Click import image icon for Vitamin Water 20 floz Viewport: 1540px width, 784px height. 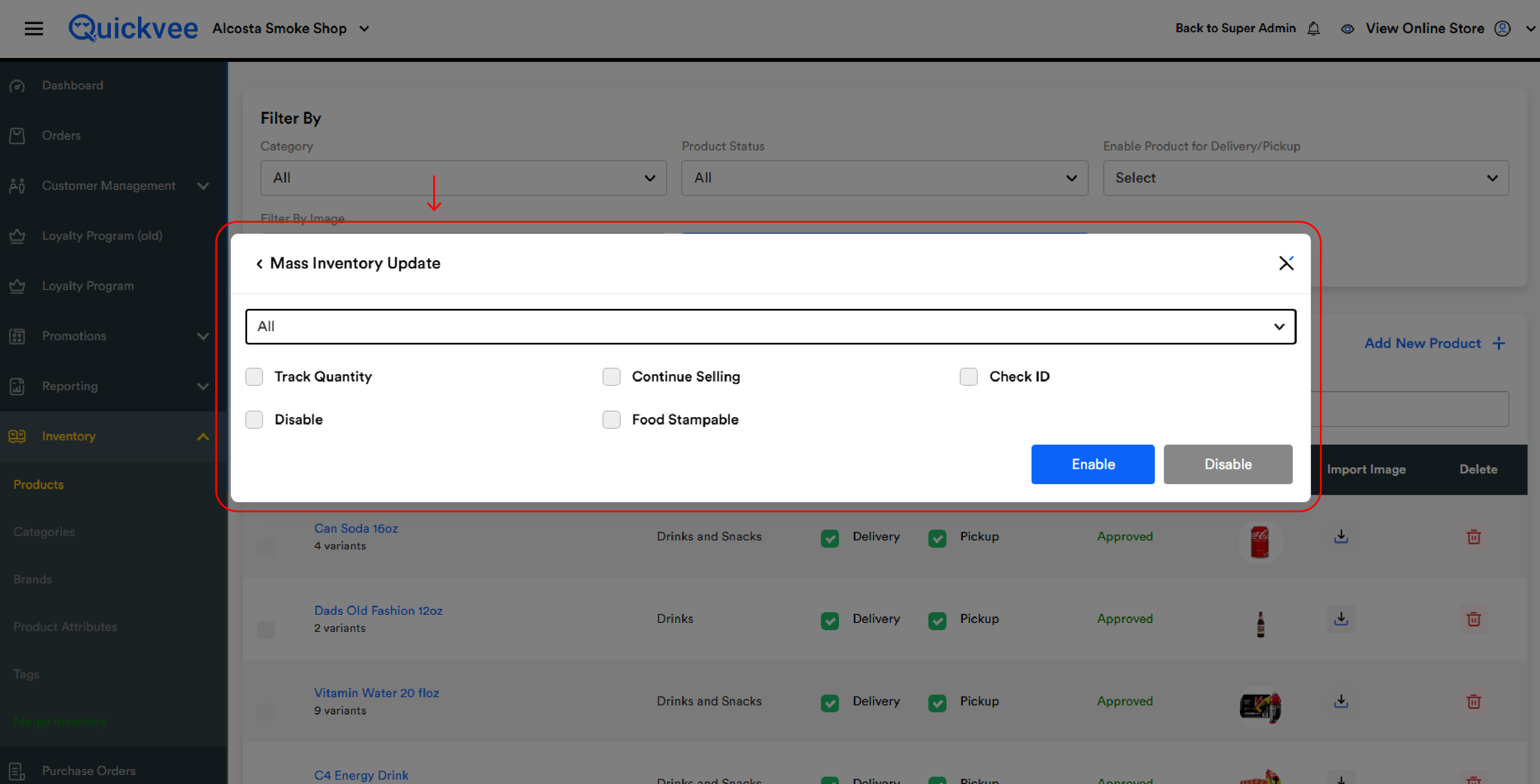(1341, 701)
